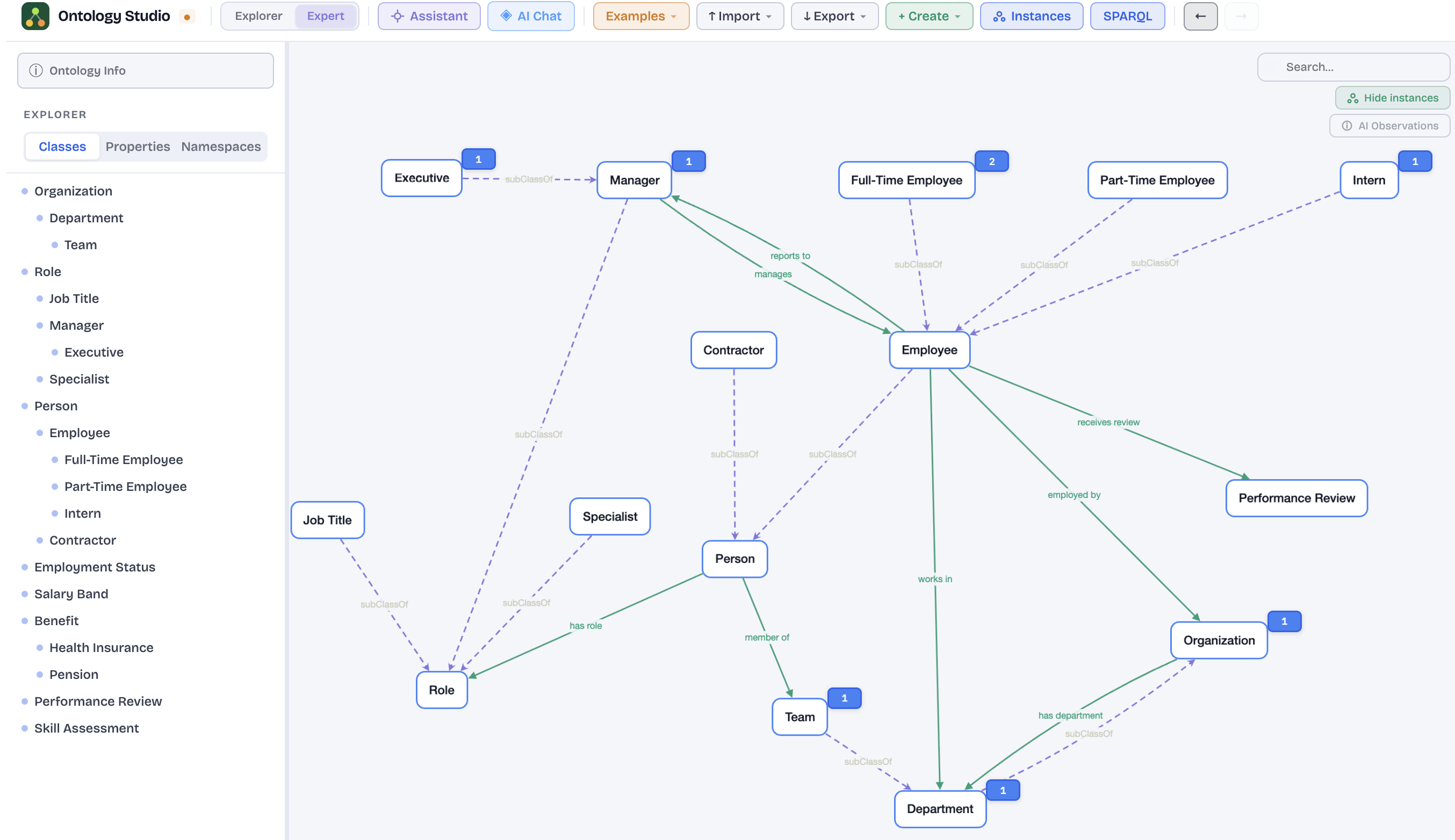Select Team in the class tree
This screenshot has width=1455, height=840.
pos(80,244)
